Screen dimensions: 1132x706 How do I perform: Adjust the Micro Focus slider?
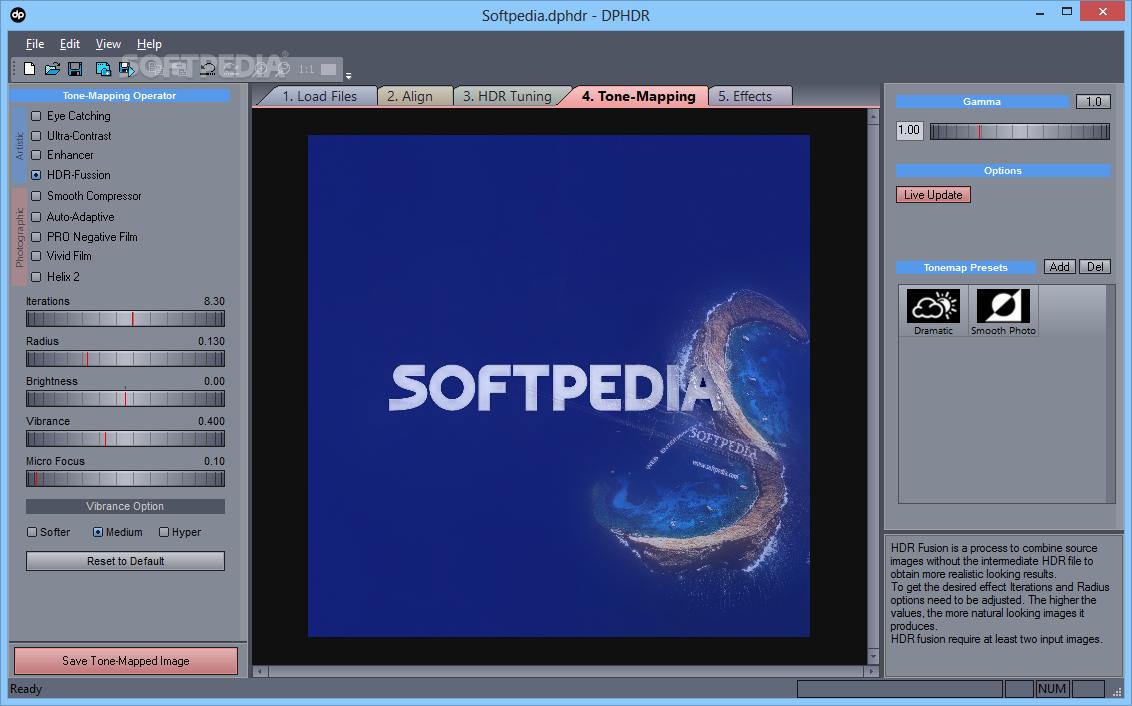126,479
